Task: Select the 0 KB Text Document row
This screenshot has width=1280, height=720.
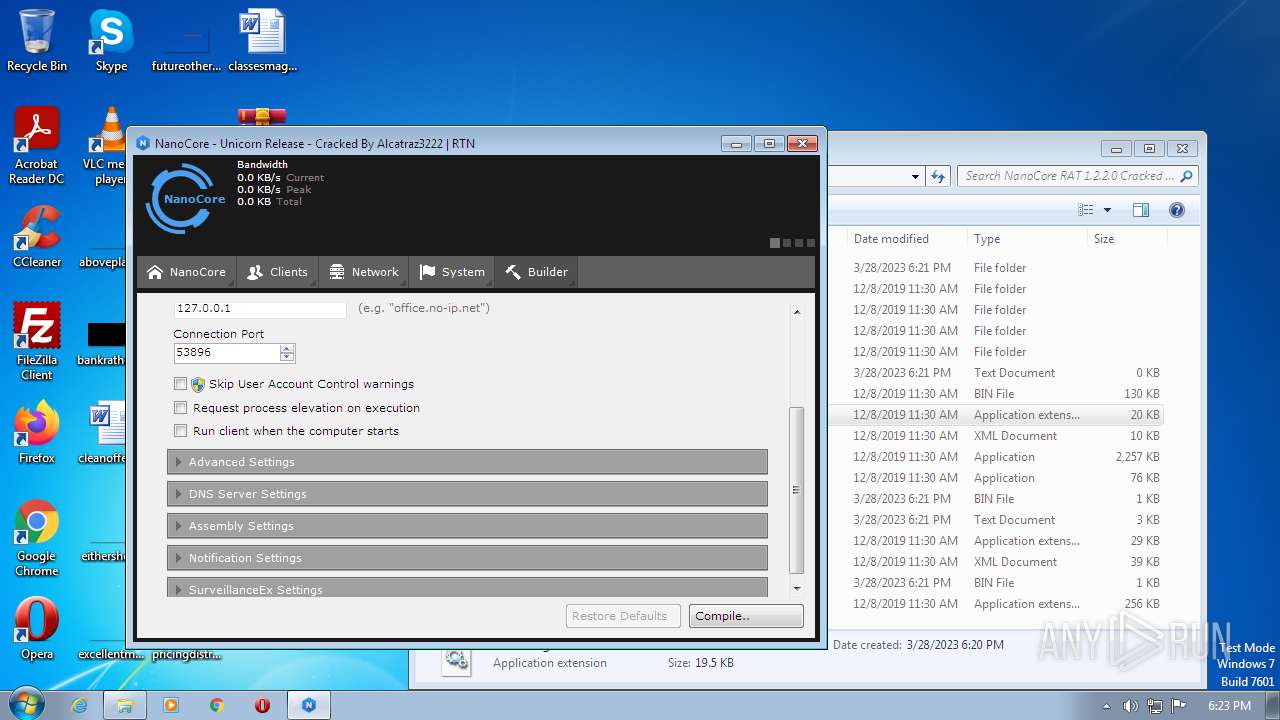Action: pyautogui.click(x=996, y=373)
